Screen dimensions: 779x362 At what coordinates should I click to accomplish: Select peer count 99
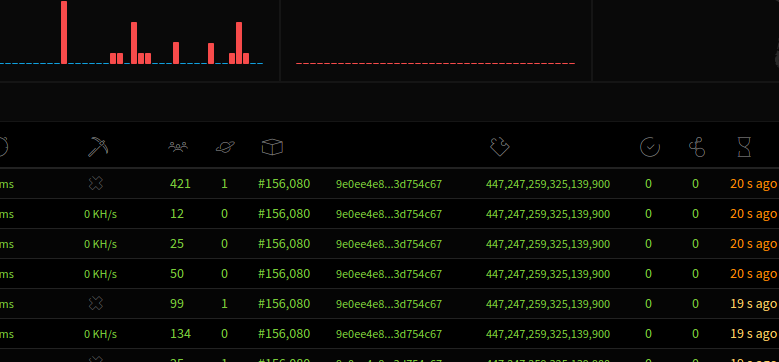coord(177,303)
